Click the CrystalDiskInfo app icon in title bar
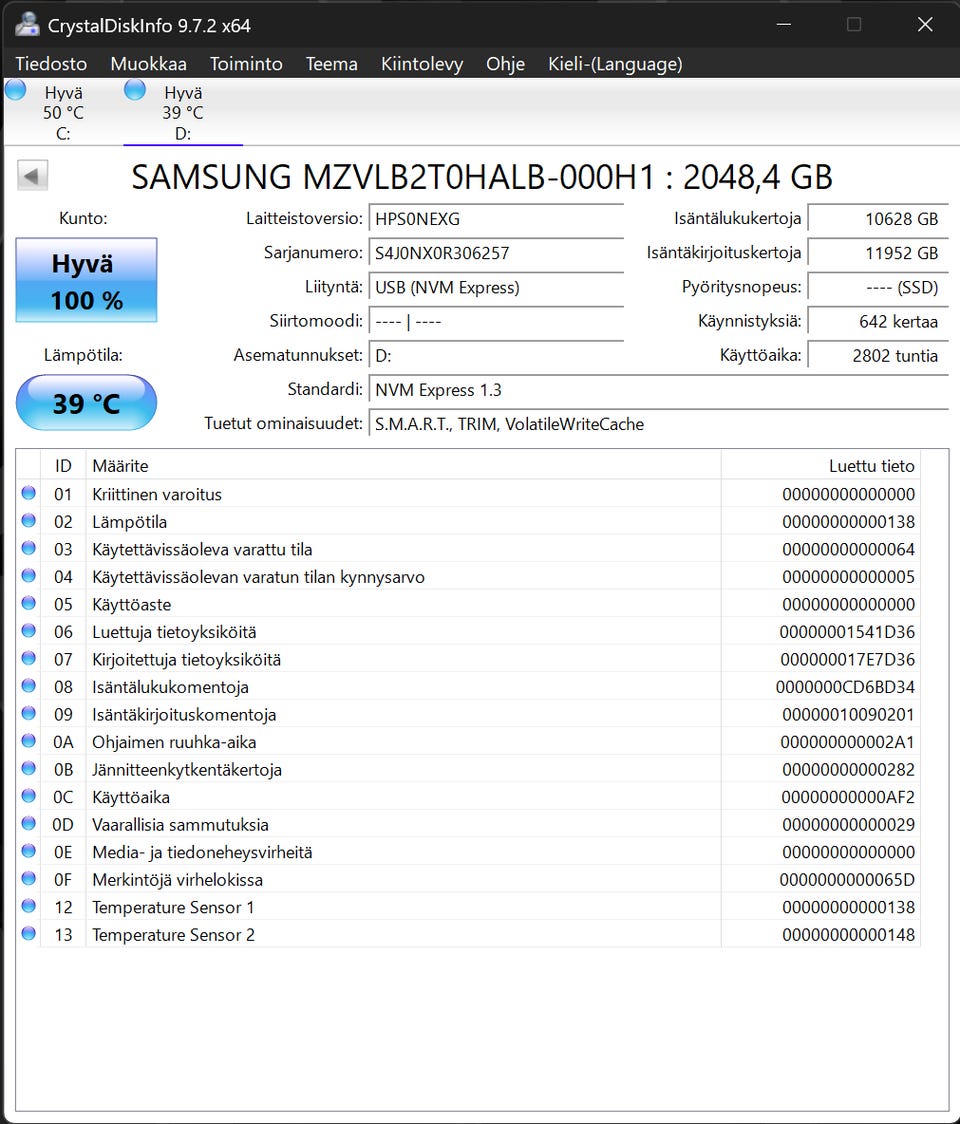 [x=27, y=24]
